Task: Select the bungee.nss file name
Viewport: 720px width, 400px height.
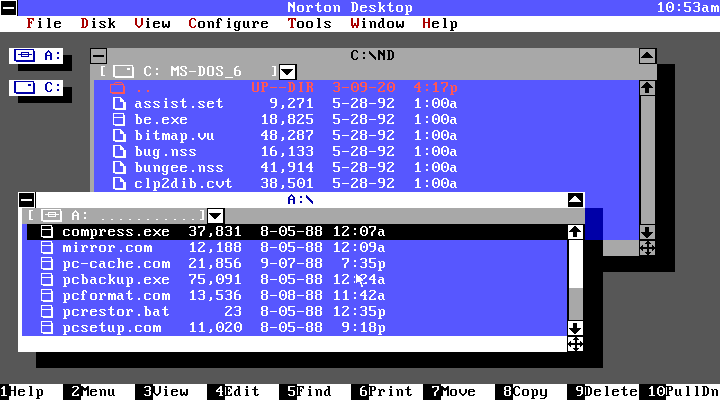Action: (179, 168)
